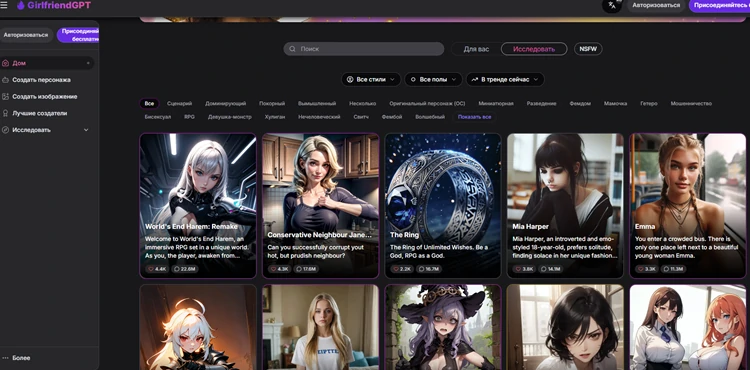The height and width of the screenshot is (370, 750).
Task: Open Лучшие создатели in sidebar
Action: (x=40, y=113)
